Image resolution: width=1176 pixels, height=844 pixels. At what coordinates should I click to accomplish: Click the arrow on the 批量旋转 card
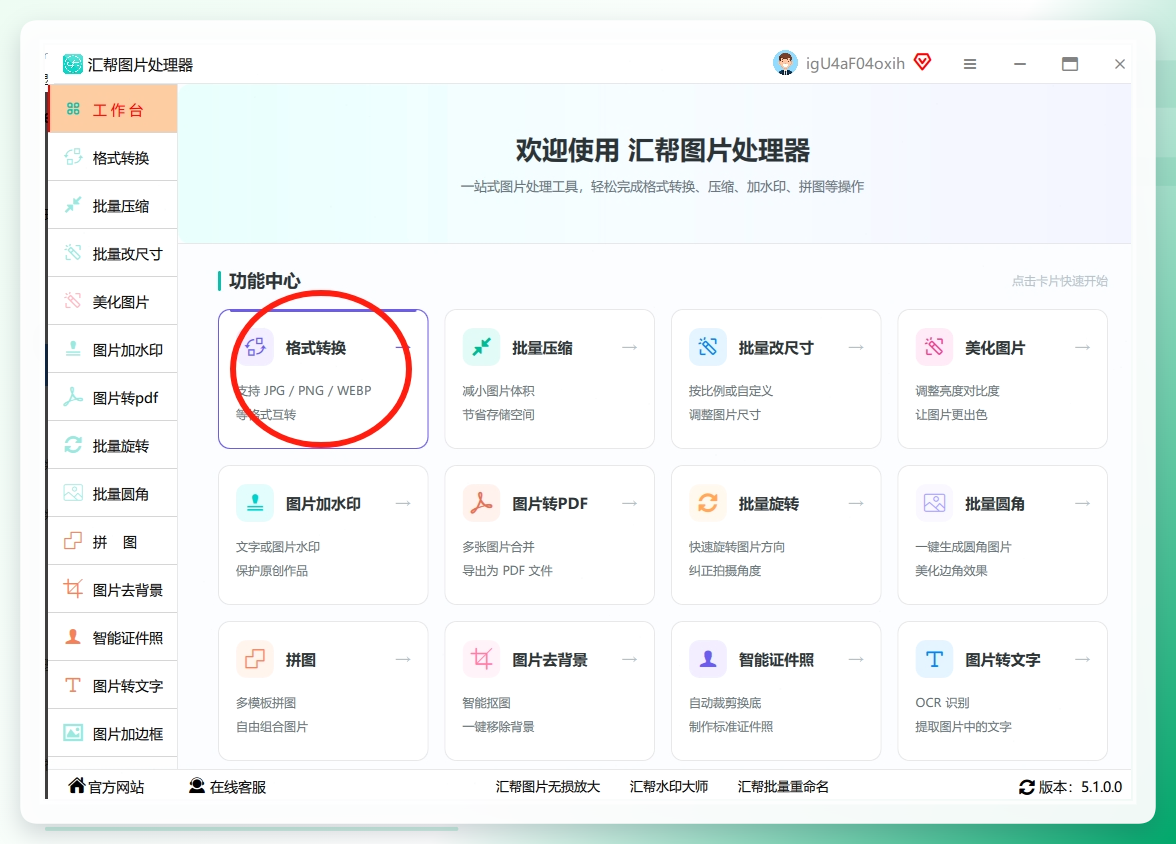tap(856, 503)
